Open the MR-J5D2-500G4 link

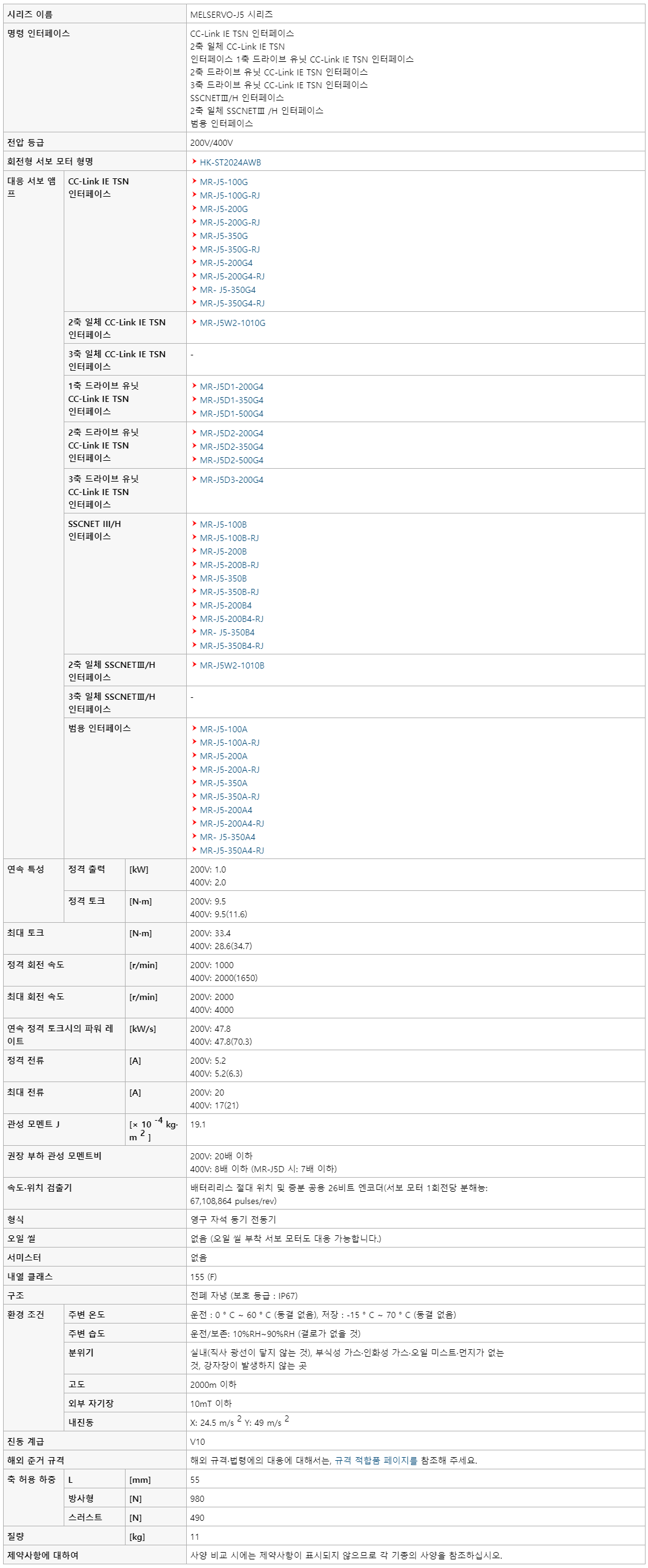[232, 460]
